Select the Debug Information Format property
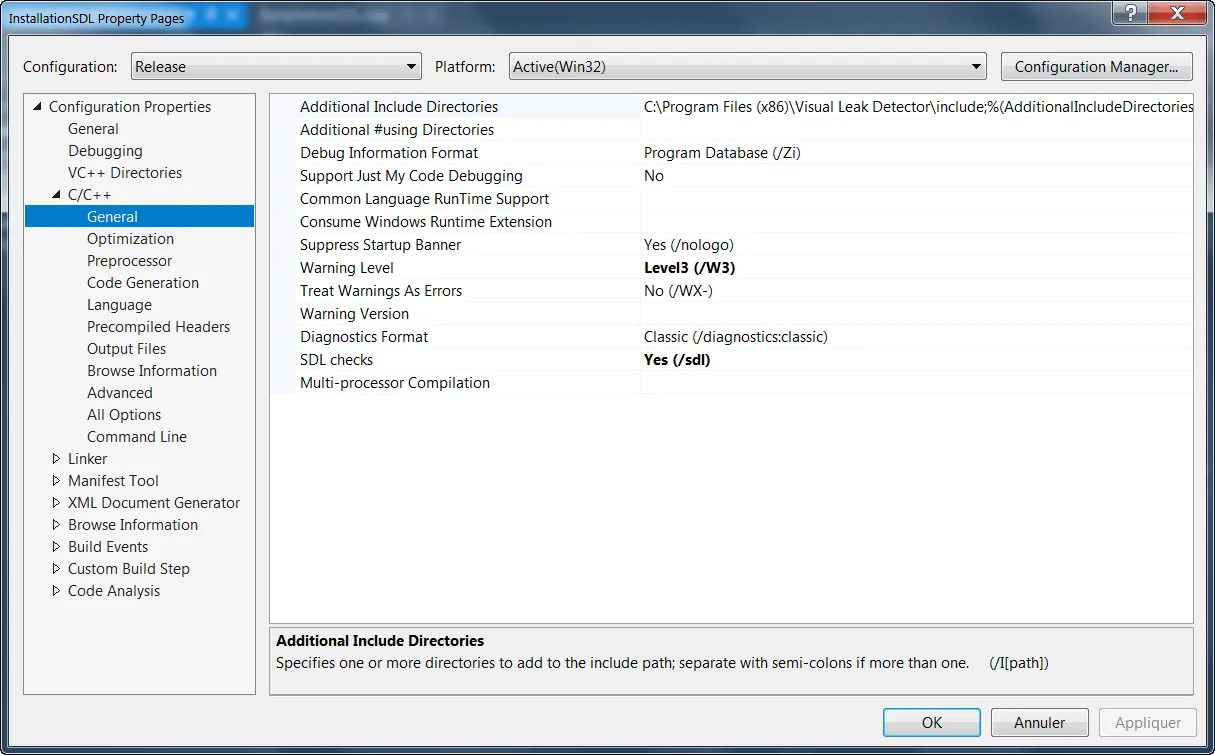This screenshot has width=1215, height=755. (x=389, y=153)
